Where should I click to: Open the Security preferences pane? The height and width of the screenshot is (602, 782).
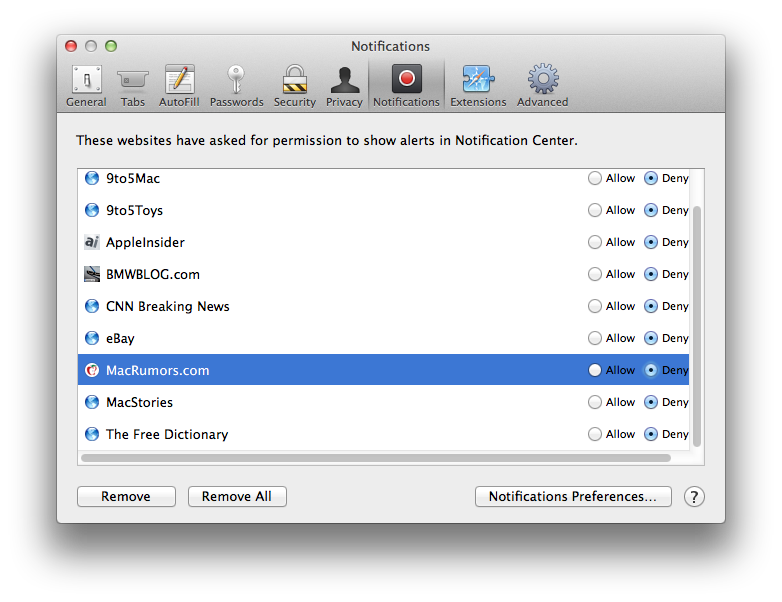295,85
